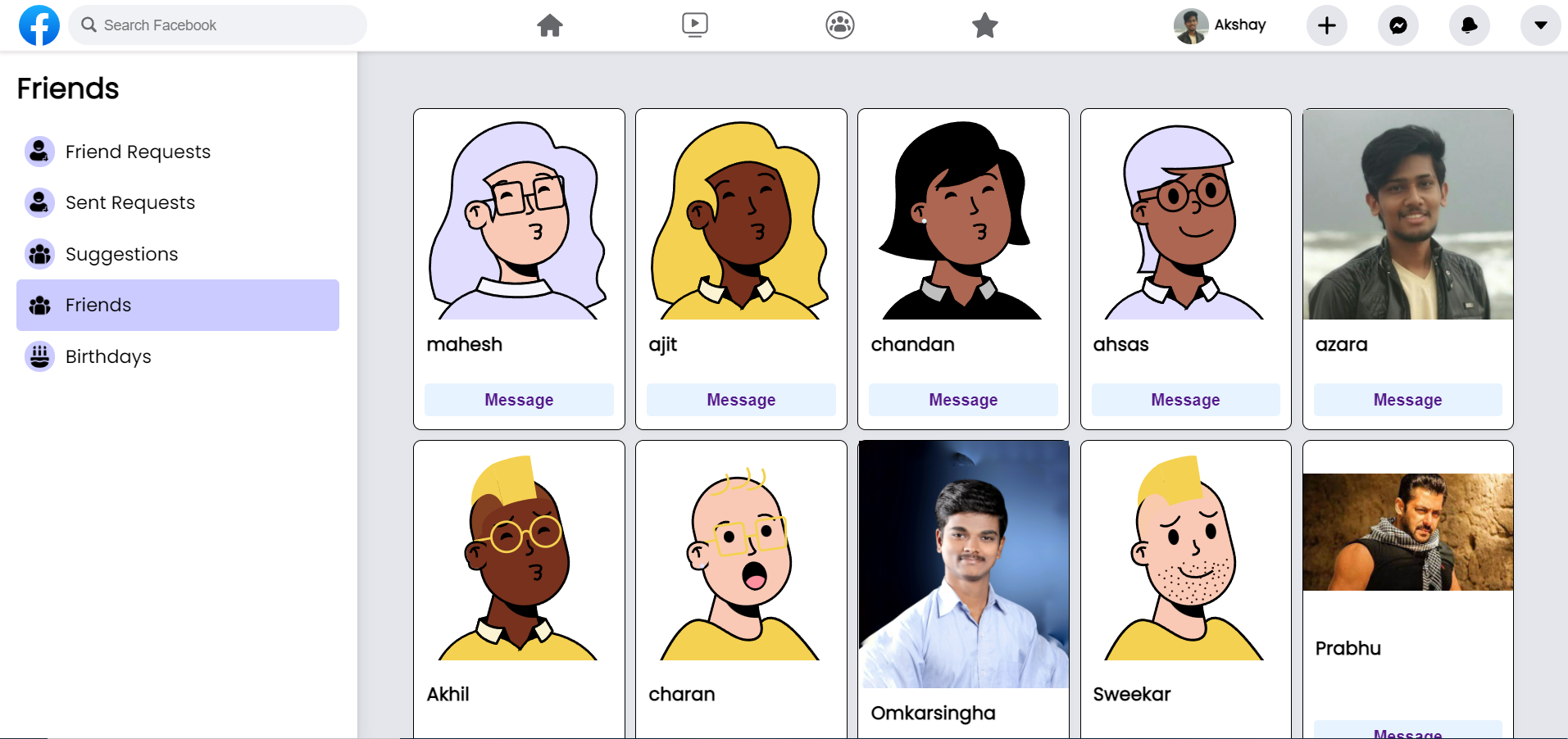
Task: Open Omkarsingha's profile picture
Action: (963, 564)
